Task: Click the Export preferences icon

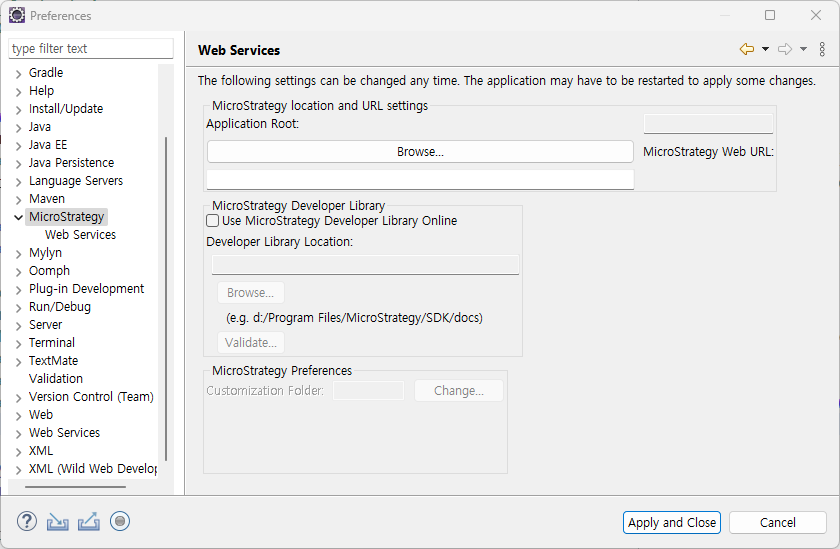Action: [x=88, y=521]
